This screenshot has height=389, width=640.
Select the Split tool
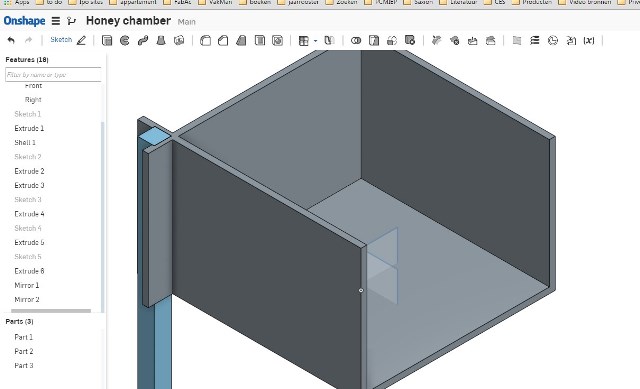click(374, 40)
